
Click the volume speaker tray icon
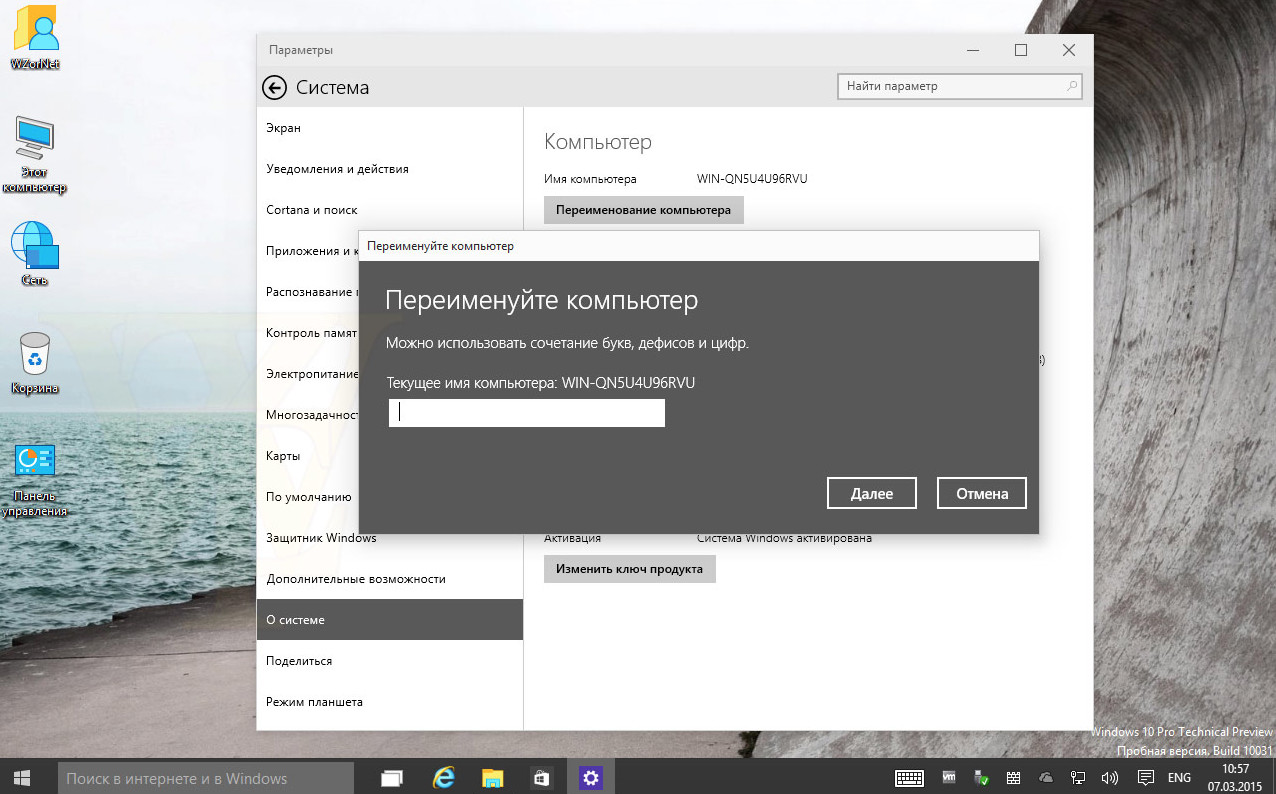point(1109,778)
